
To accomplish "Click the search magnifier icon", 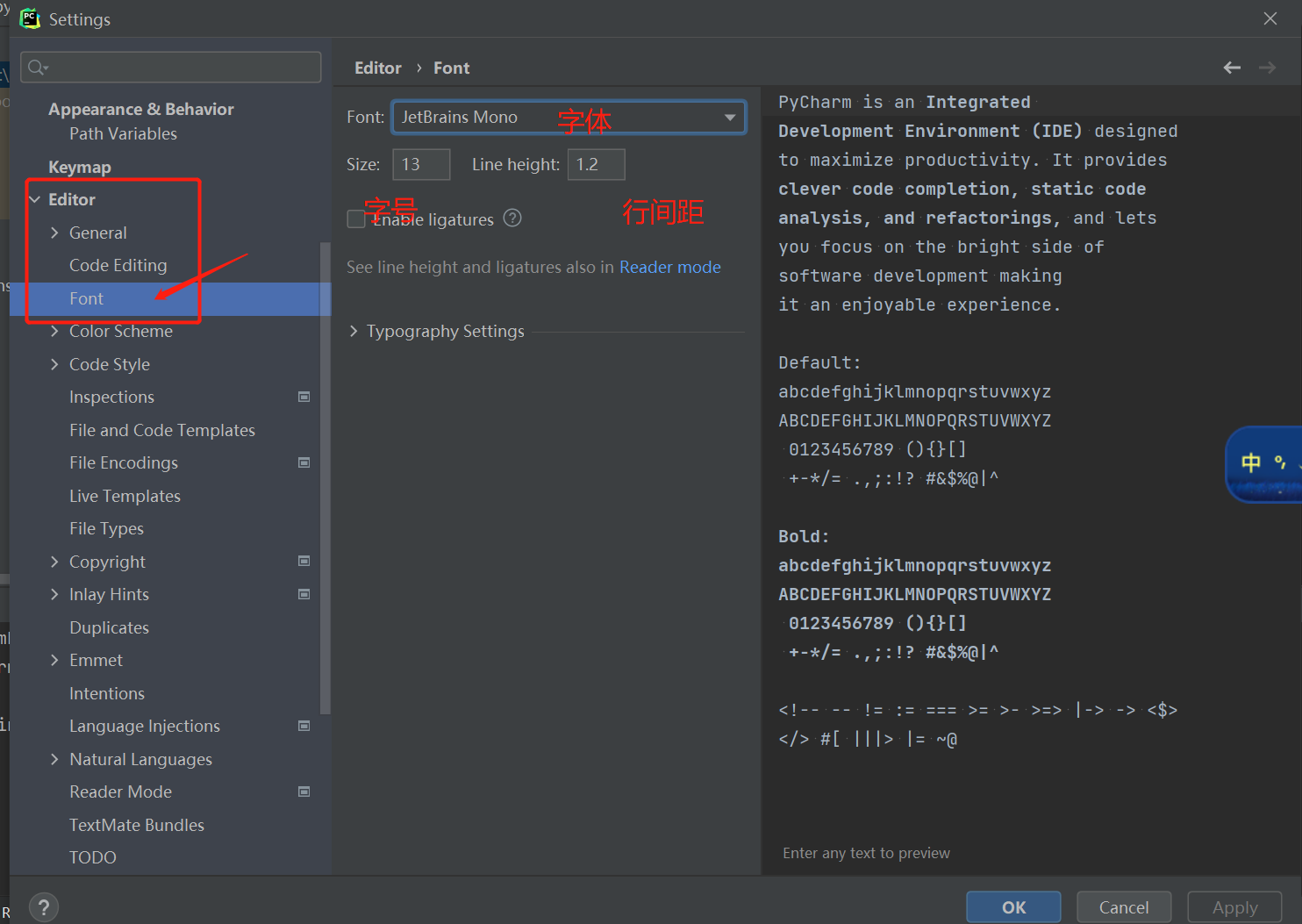I will tap(37, 68).
